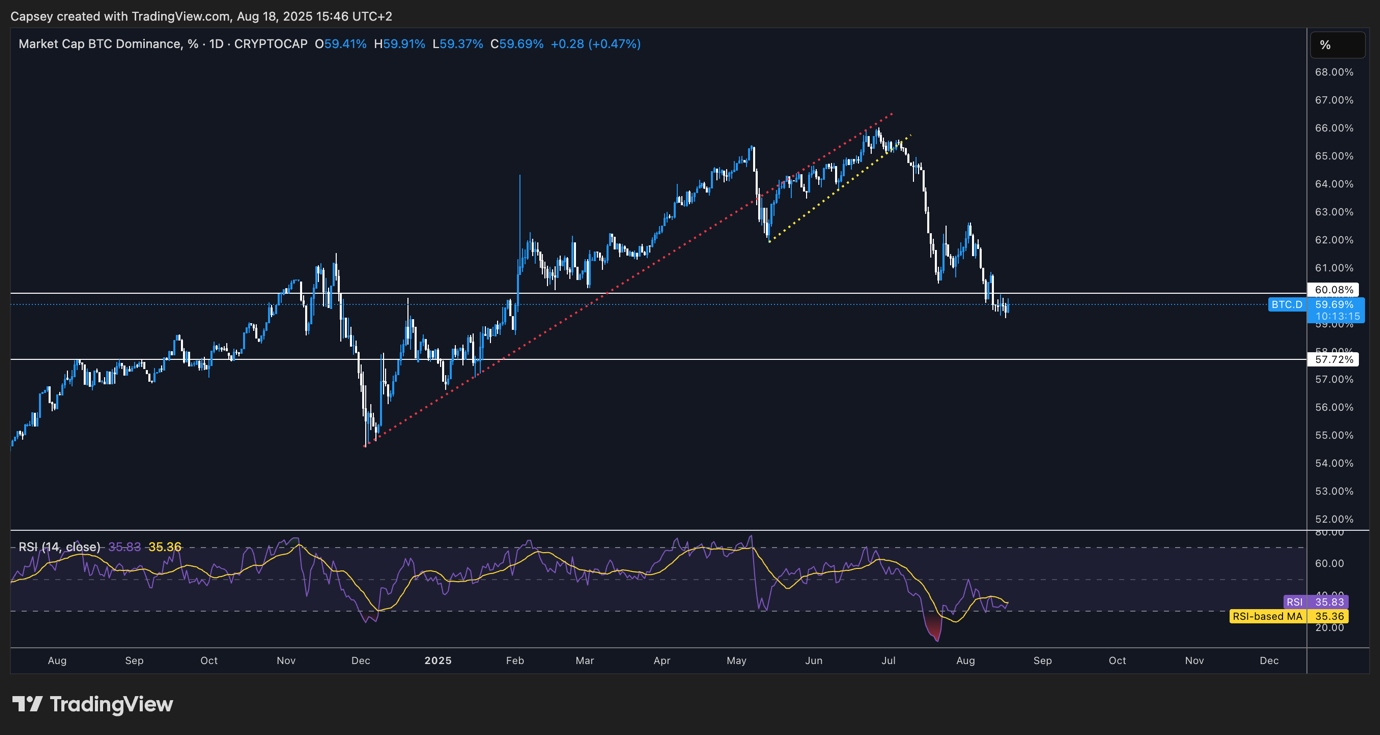The height and width of the screenshot is (735, 1380).
Task: Click the 1D interval in chart legend
Action: (x=216, y=44)
